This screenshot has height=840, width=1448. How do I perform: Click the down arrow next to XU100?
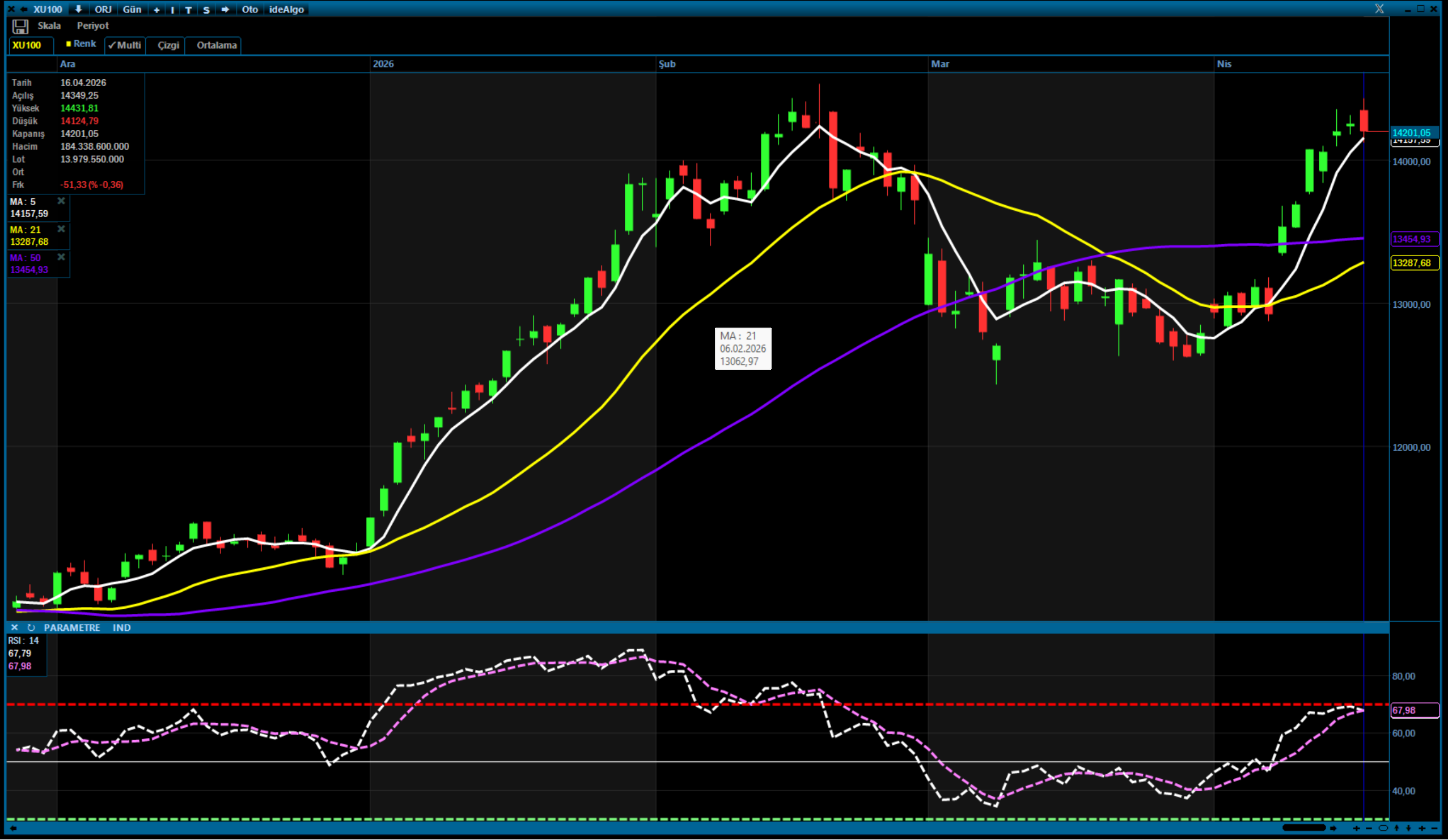point(79,9)
